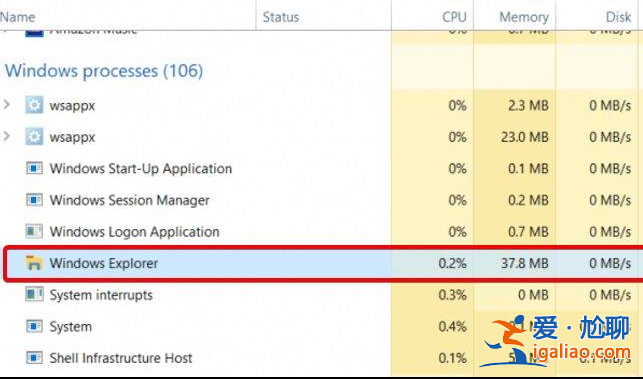Image resolution: width=643 pixels, height=379 pixels.
Task: Sort processes by the Name column header
Action: coord(18,17)
